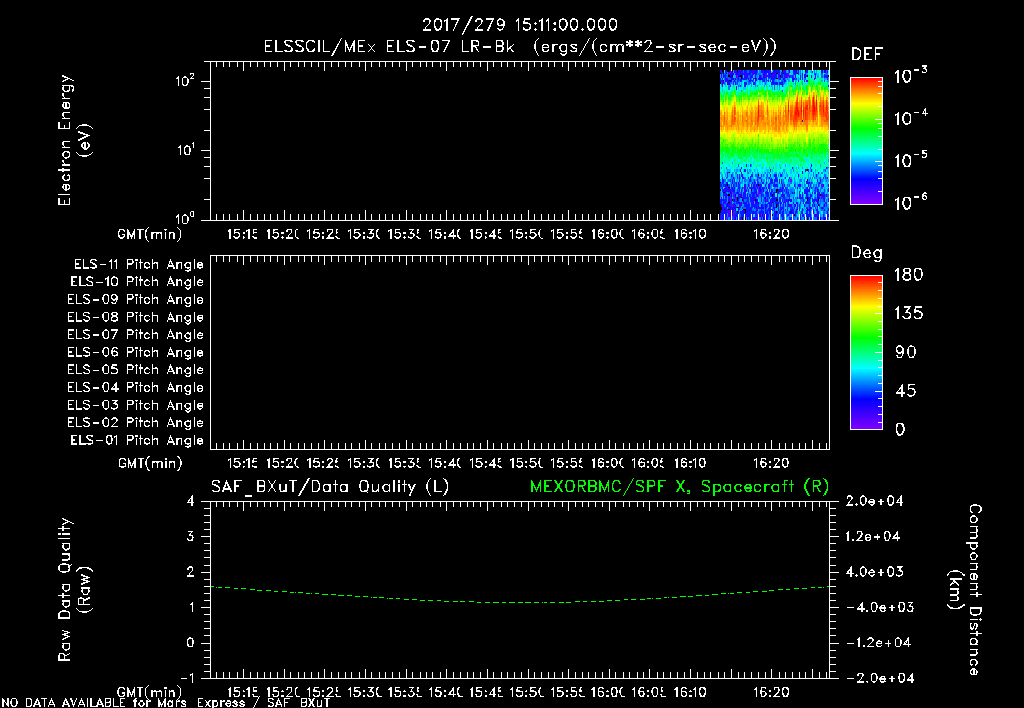Click 16:20 time label under the bottom panel
The width and height of the screenshot is (1024, 708).
point(771,692)
